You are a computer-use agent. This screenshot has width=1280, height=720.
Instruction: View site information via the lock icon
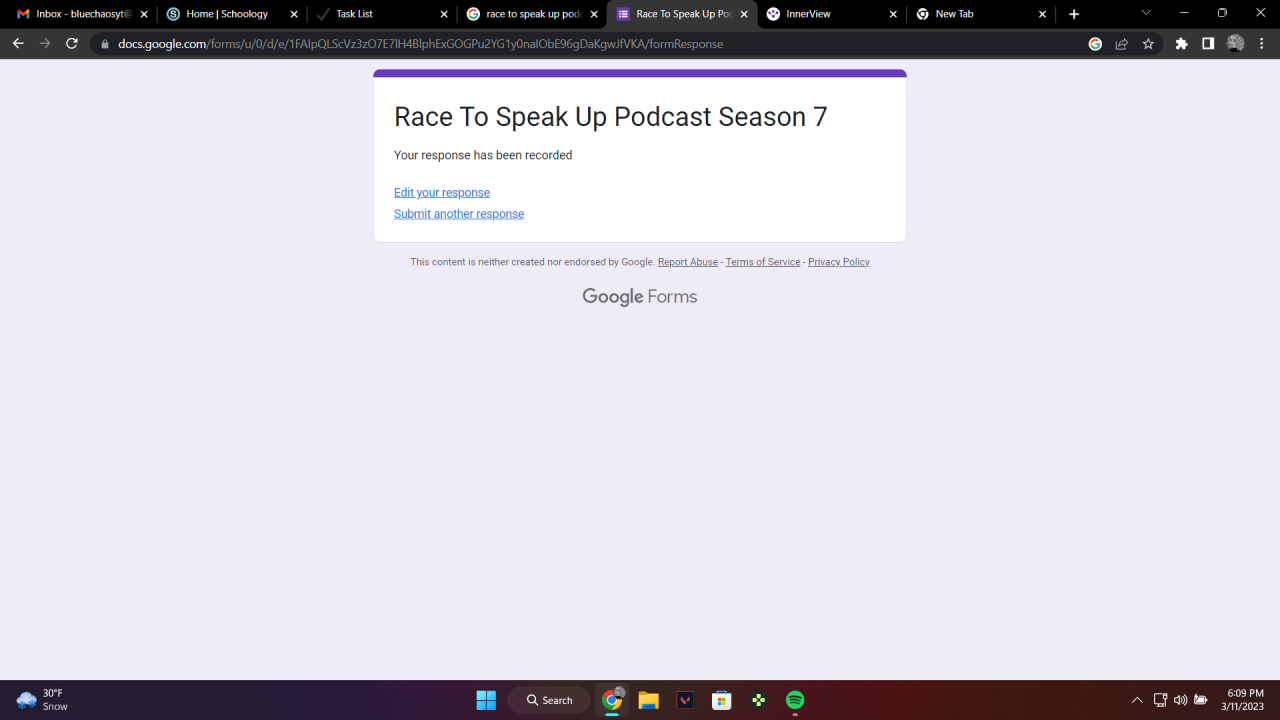(x=104, y=44)
